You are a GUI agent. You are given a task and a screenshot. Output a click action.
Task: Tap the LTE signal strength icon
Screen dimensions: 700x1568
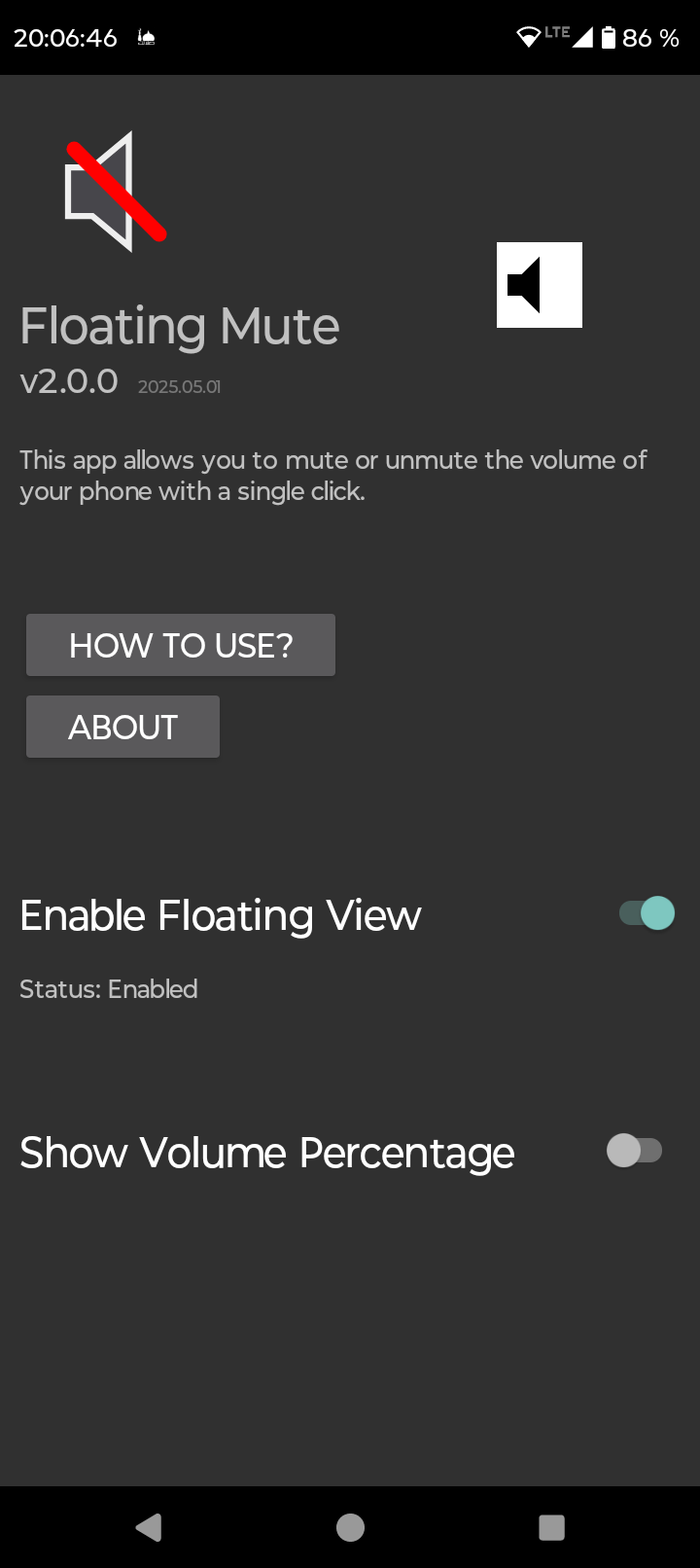pos(581,38)
